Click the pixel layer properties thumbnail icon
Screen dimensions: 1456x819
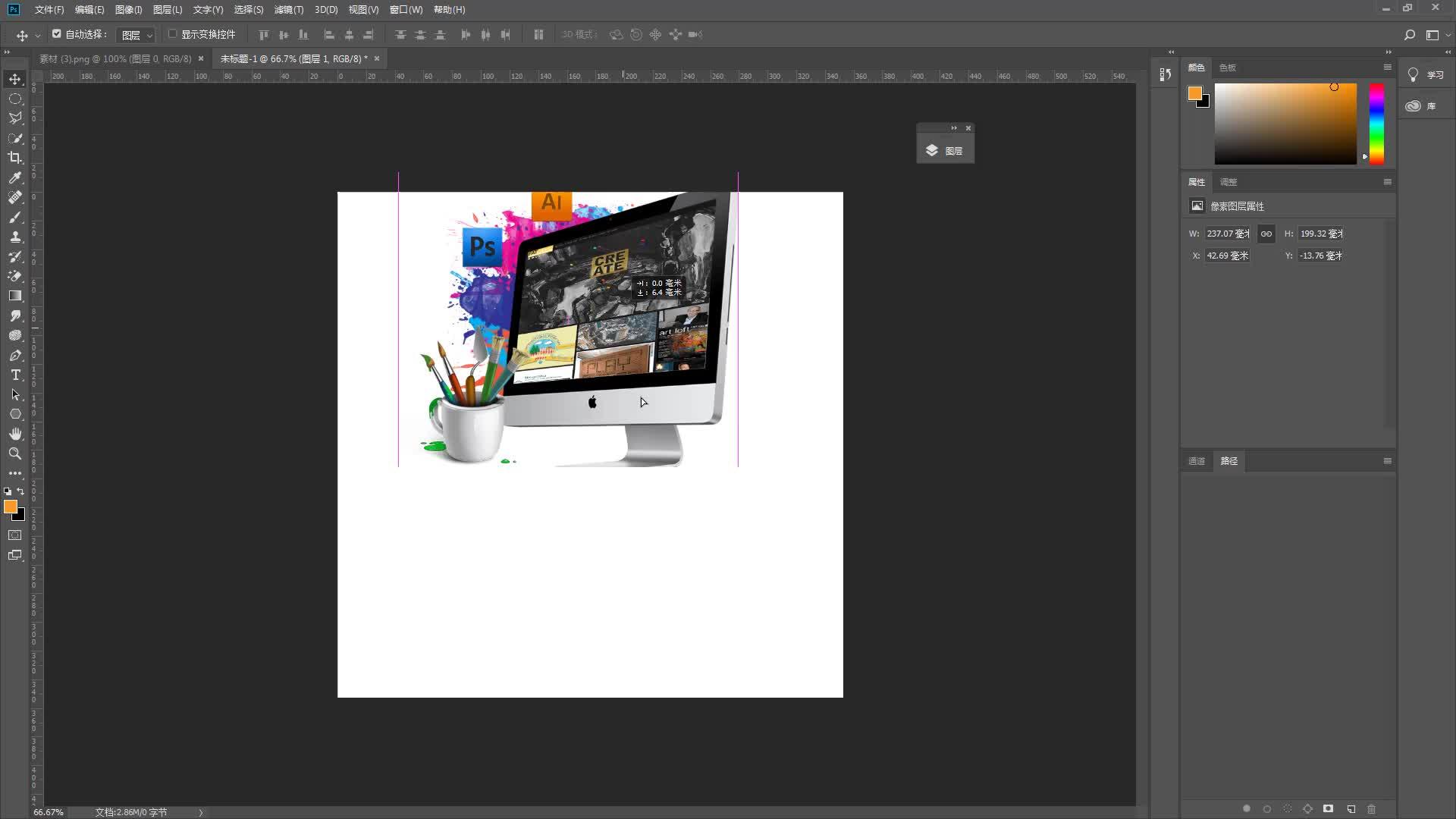click(x=1197, y=206)
